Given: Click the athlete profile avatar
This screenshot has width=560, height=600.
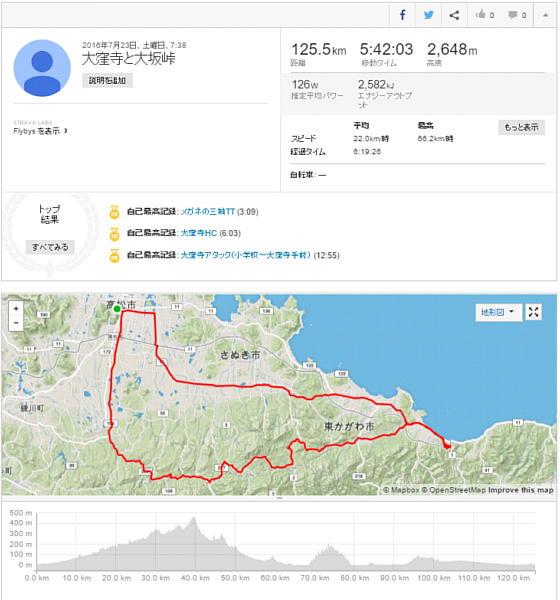Looking at the screenshot, I should pos(42,68).
